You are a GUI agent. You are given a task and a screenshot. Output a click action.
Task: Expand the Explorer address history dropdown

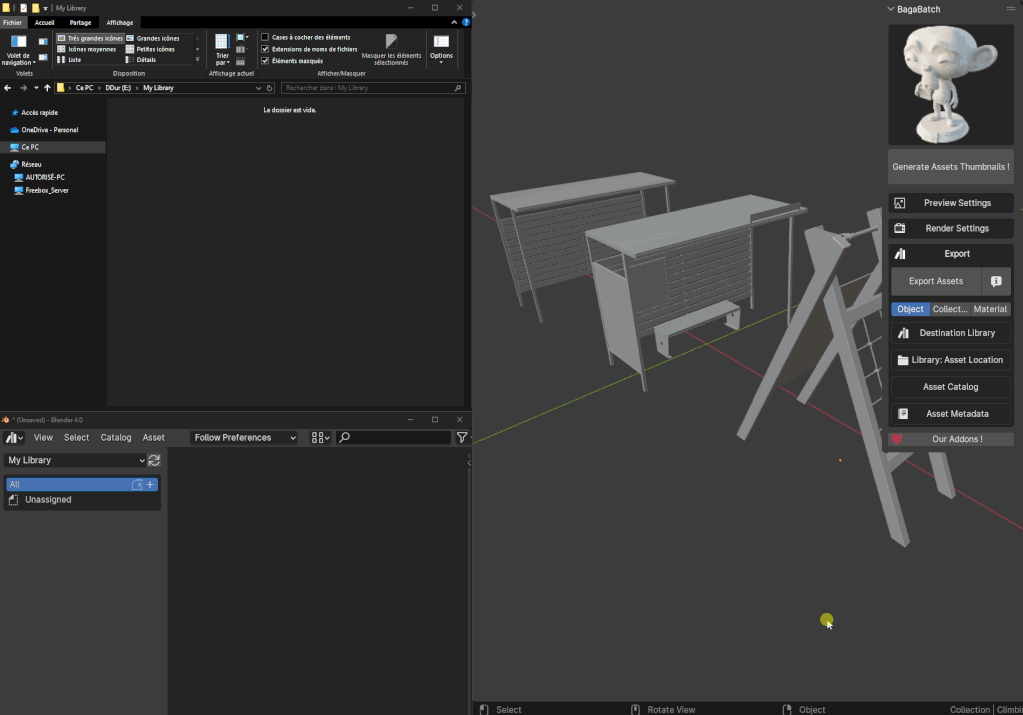[259, 88]
